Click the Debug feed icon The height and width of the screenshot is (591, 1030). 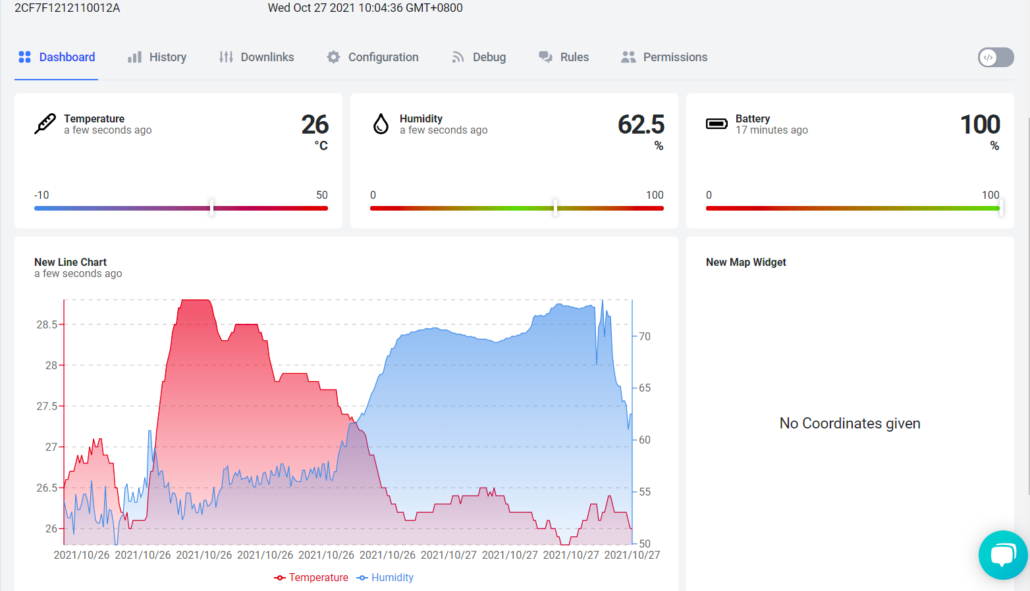[458, 58]
